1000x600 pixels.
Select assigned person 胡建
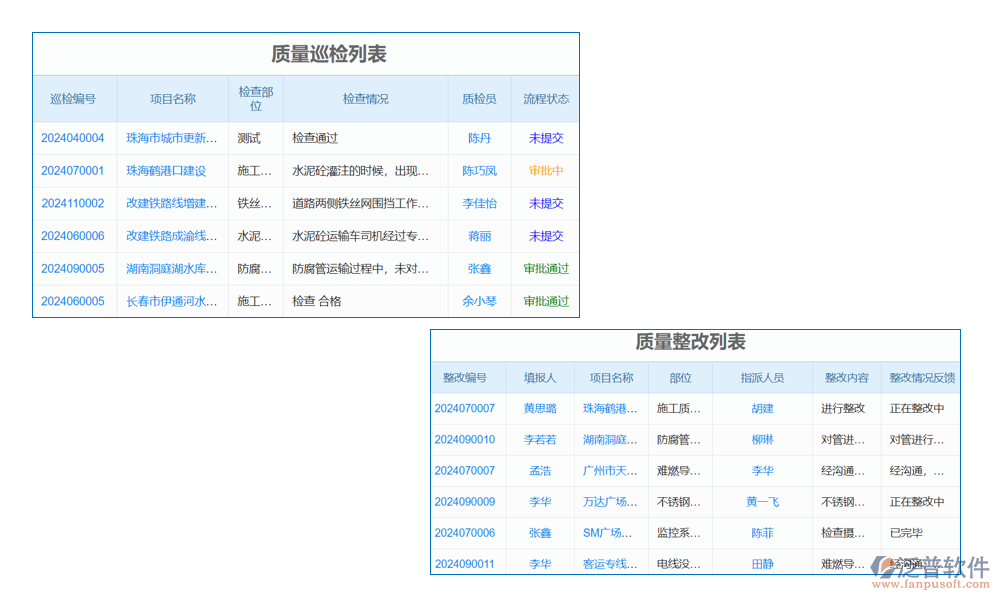762,408
